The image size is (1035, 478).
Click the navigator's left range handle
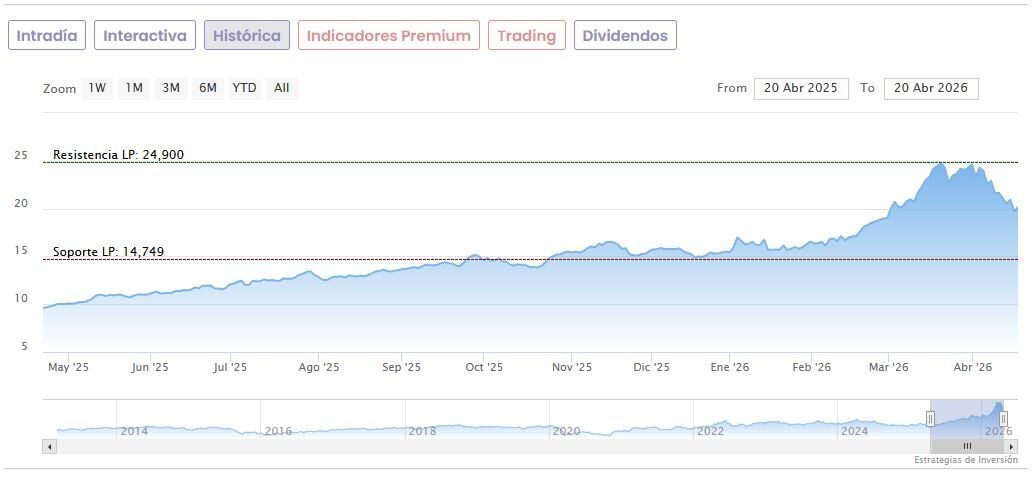pyautogui.click(x=930, y=418)
